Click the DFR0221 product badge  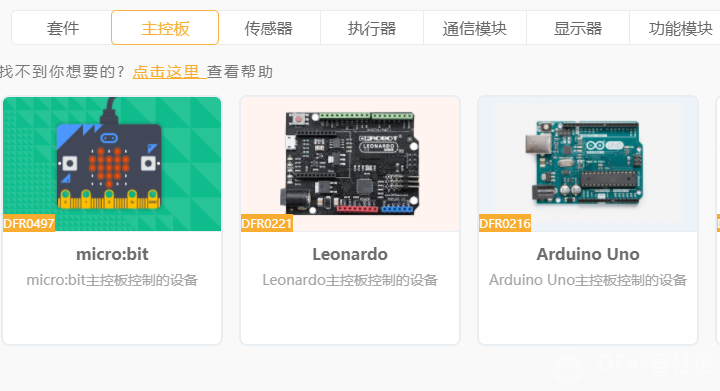pos(267,223)
